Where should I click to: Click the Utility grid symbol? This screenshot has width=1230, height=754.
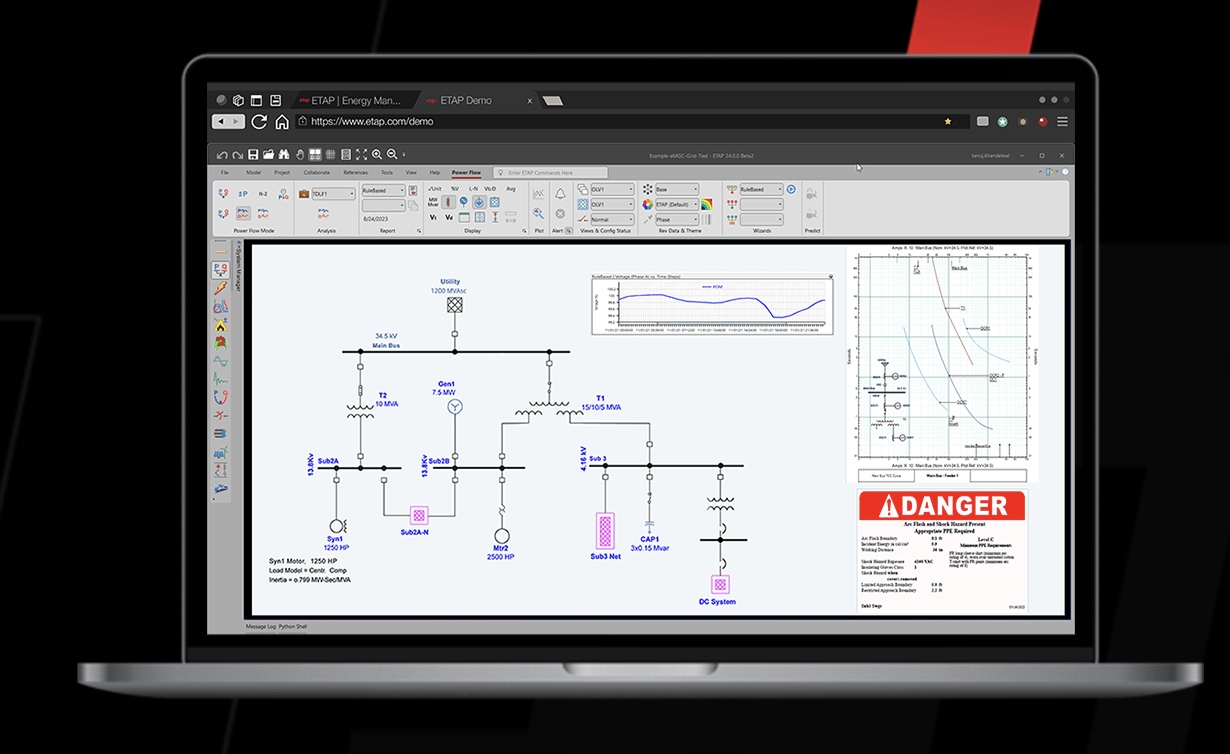pos(454,307)
